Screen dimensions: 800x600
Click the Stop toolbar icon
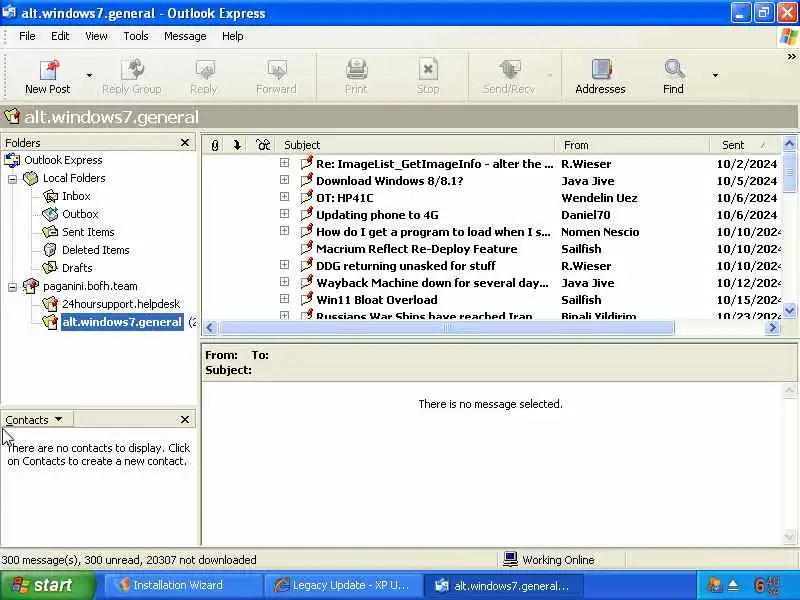pyautogui.click(x=428, y=69)
